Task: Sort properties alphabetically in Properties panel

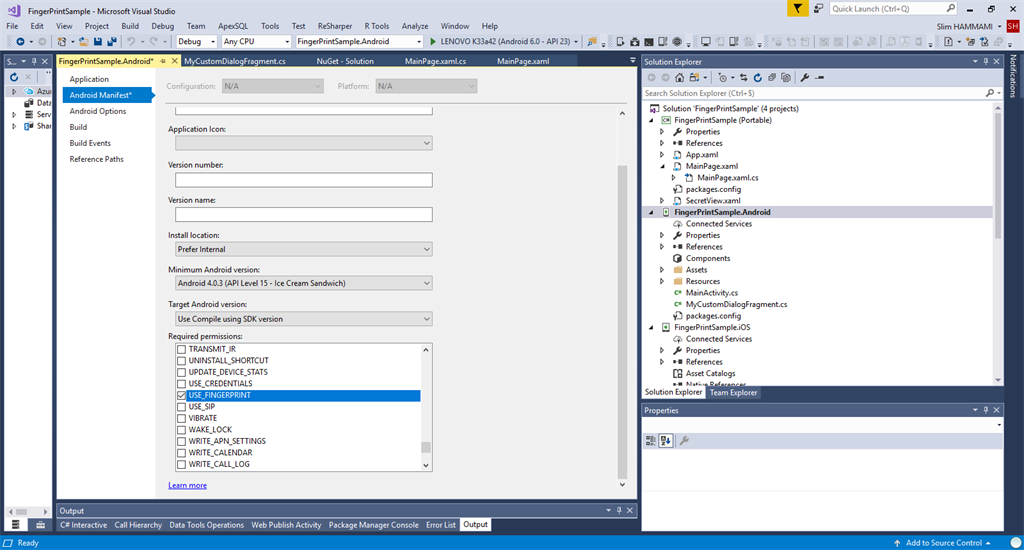Action: 666,440
